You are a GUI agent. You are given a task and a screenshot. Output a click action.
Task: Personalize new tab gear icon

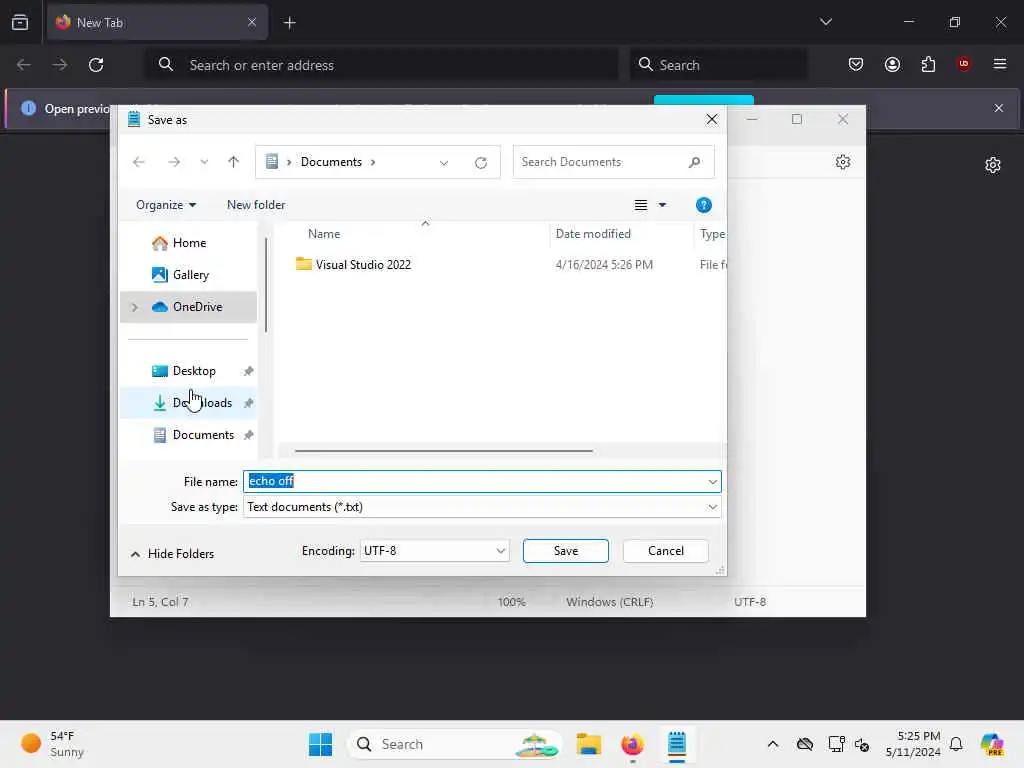(993, 165)
